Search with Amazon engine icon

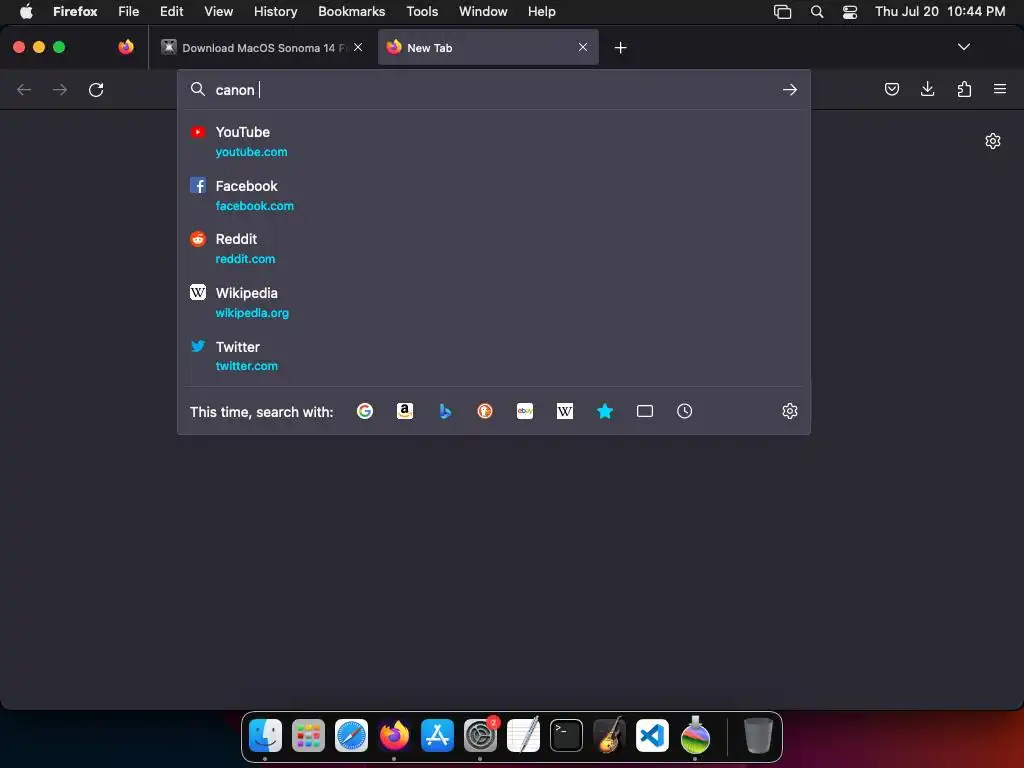pyautogui.click(x=405, y=411)
